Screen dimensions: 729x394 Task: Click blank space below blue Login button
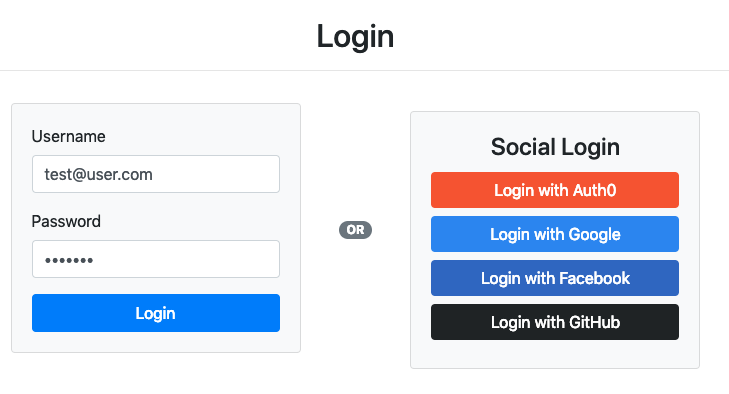tap(156, 342)
